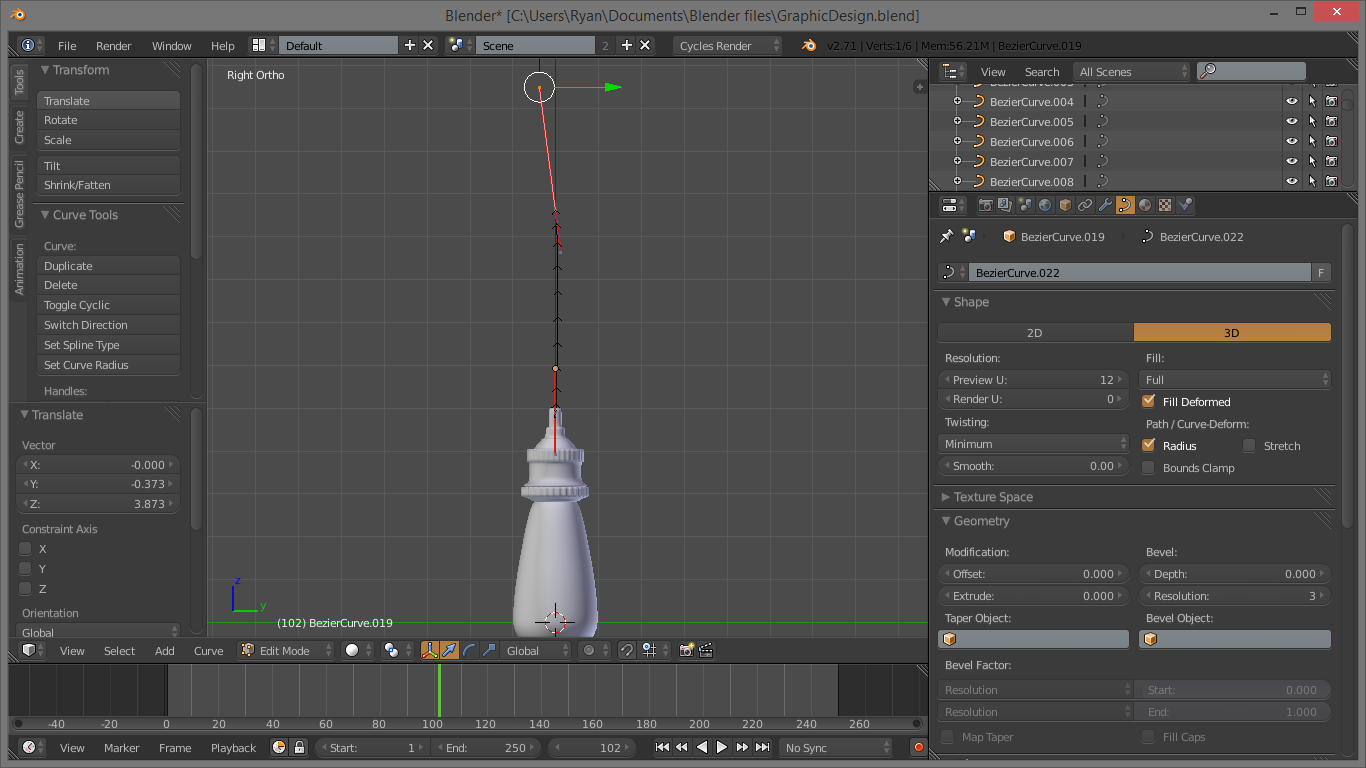1366x768 pixels.
Task: Click the timeline record button
Action: (x=918, y=747)
